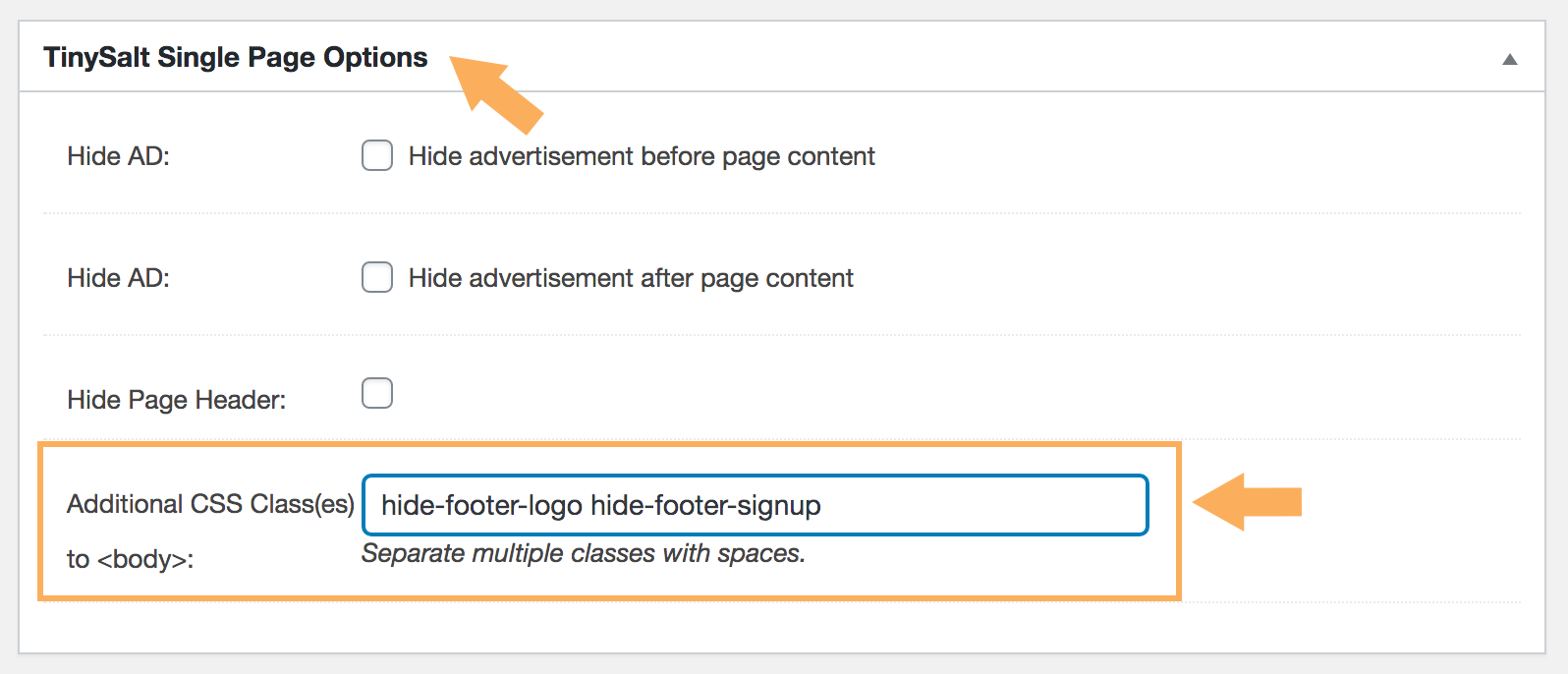Tick the hide advertisement after page content checkbox

pyautogui.click(x=377, y=278)
